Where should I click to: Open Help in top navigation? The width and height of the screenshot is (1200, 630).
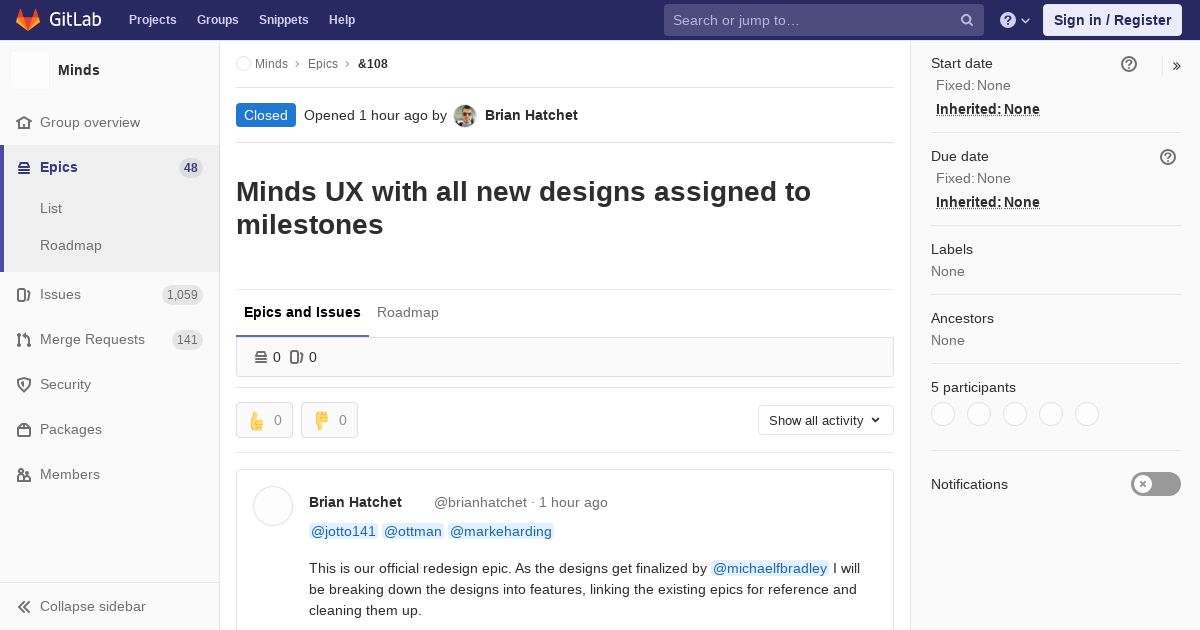click(342, 20)
